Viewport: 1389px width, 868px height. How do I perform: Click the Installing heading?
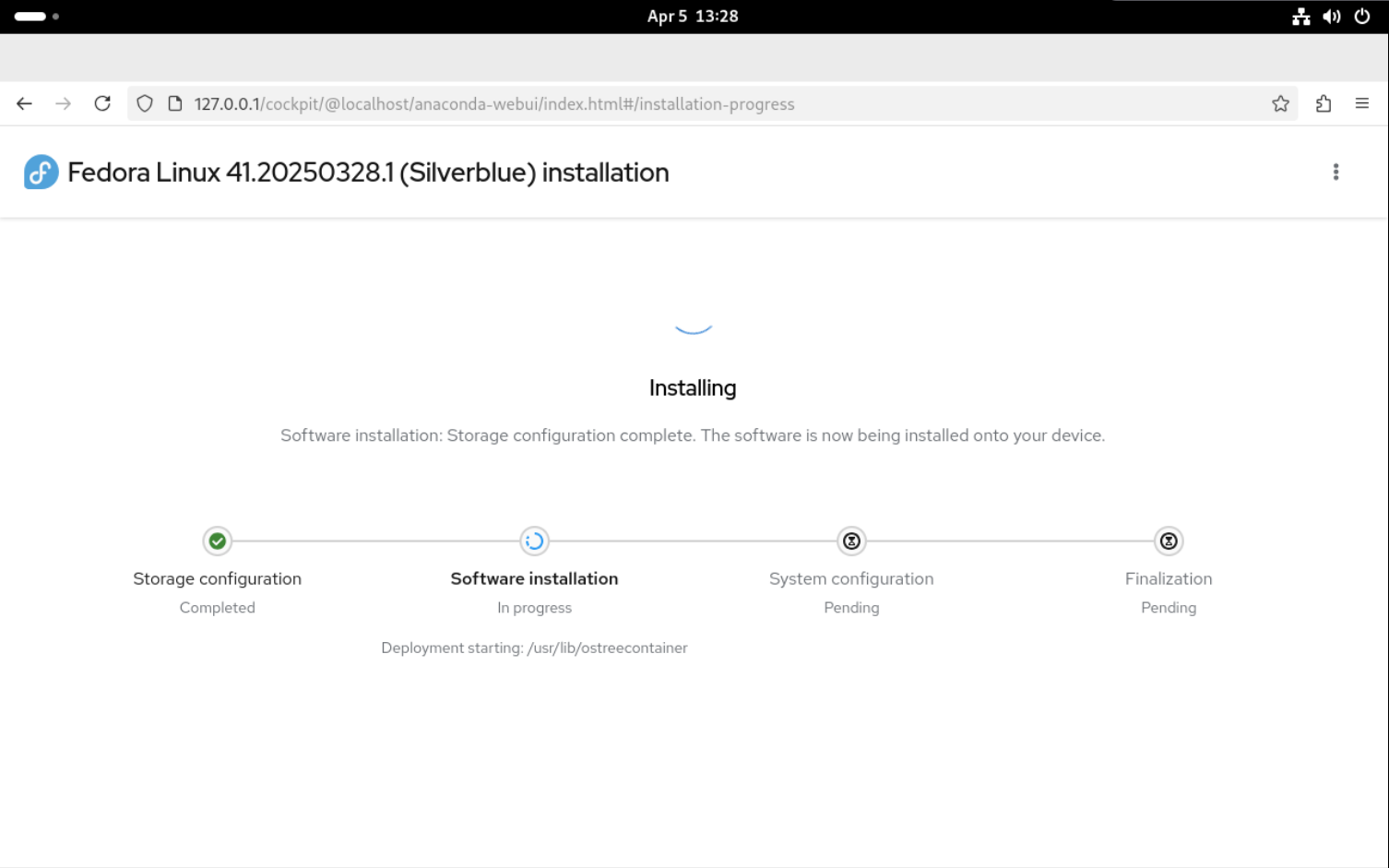click(693, 388)
